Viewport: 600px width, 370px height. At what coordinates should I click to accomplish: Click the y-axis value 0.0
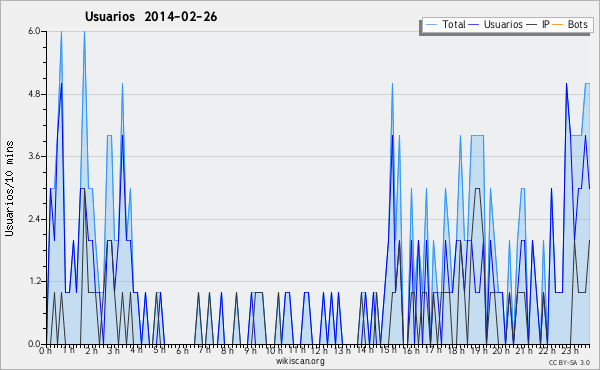tap(34, 344)
